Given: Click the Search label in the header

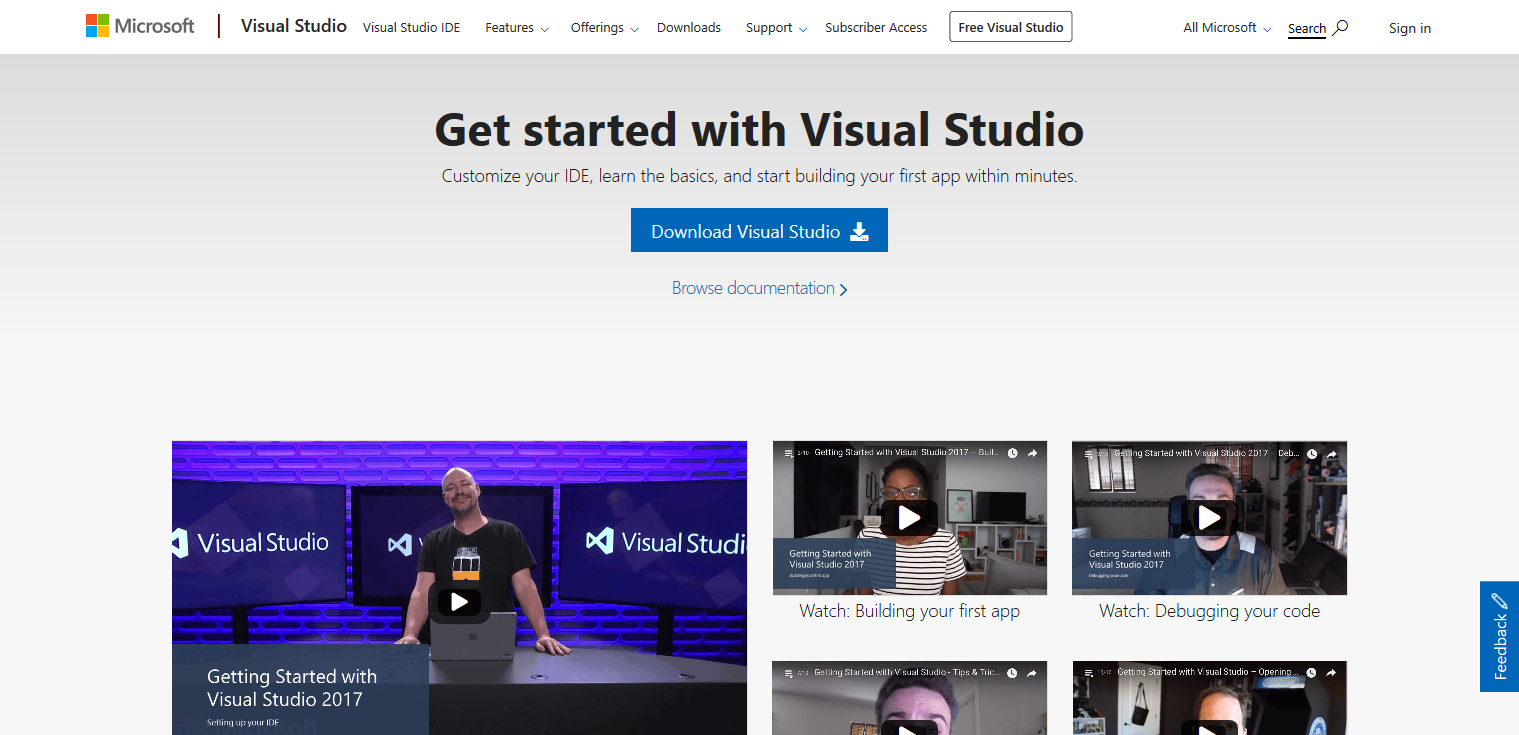Looking at the screenshot, I should pyautogui.click(x=1307, y=28).
